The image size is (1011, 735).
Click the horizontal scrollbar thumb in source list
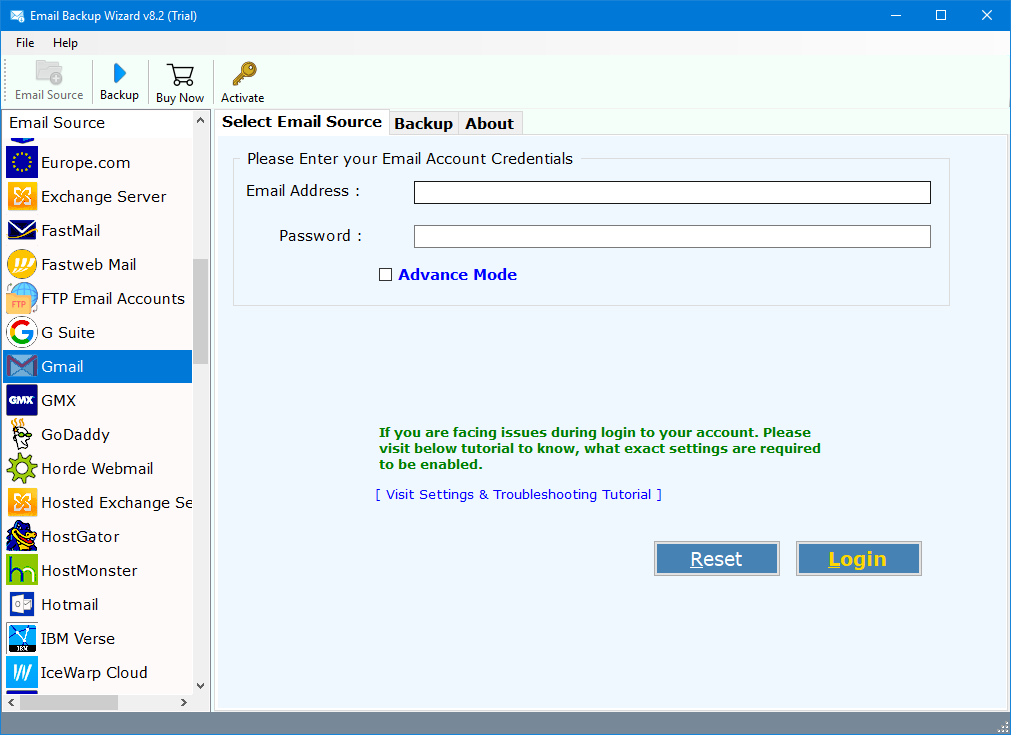click(x=69, y=702)
